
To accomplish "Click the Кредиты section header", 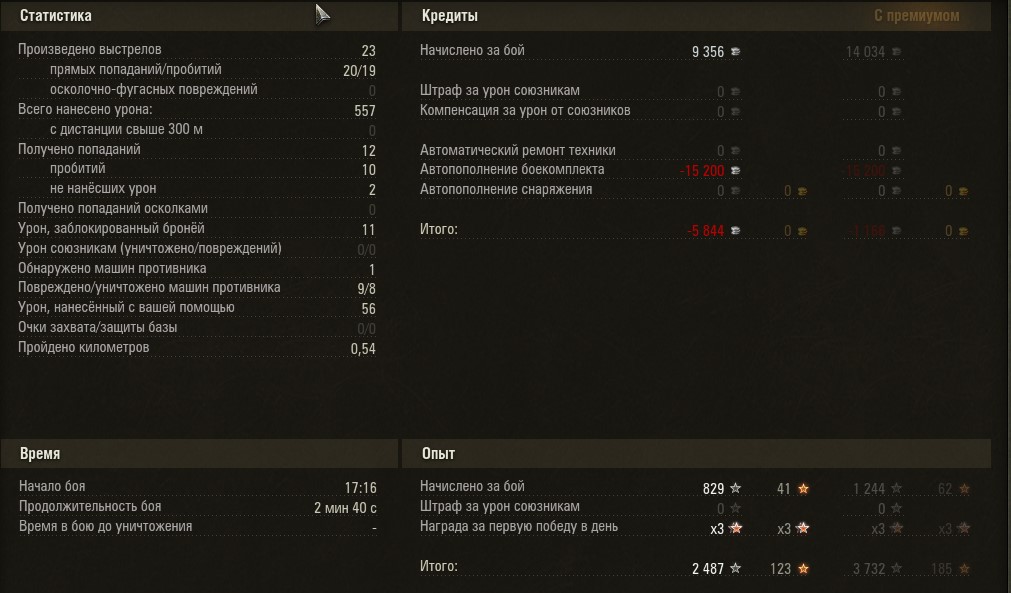I will pos(449,16).
